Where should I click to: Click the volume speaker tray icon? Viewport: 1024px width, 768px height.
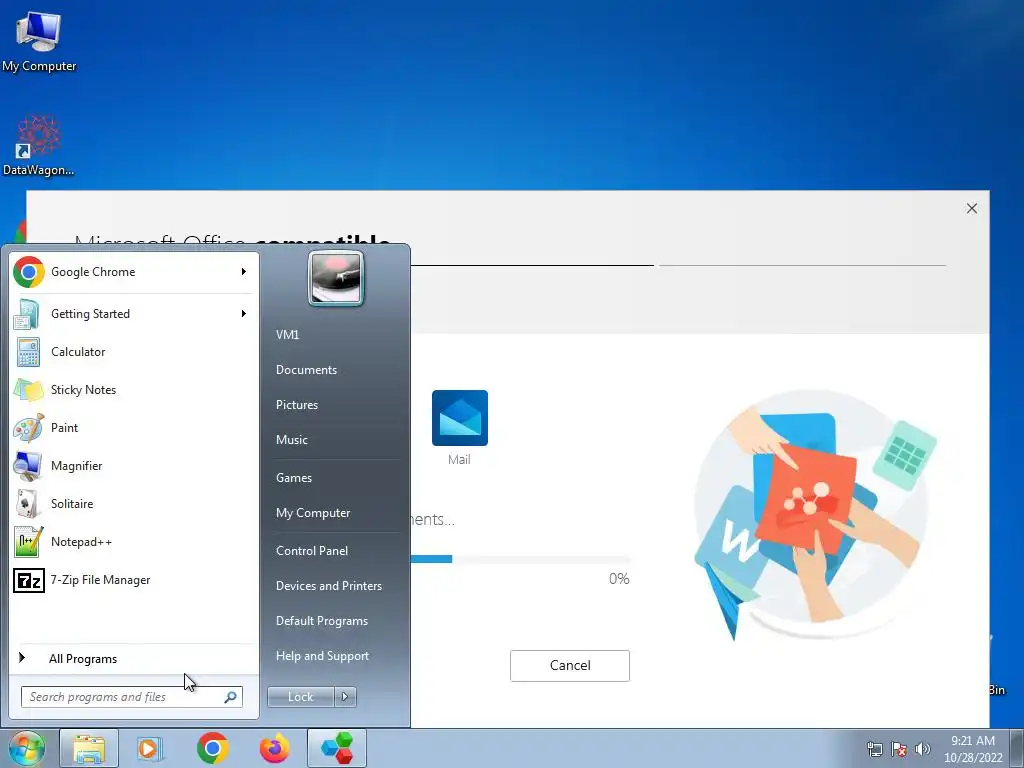tap(923, 749)
